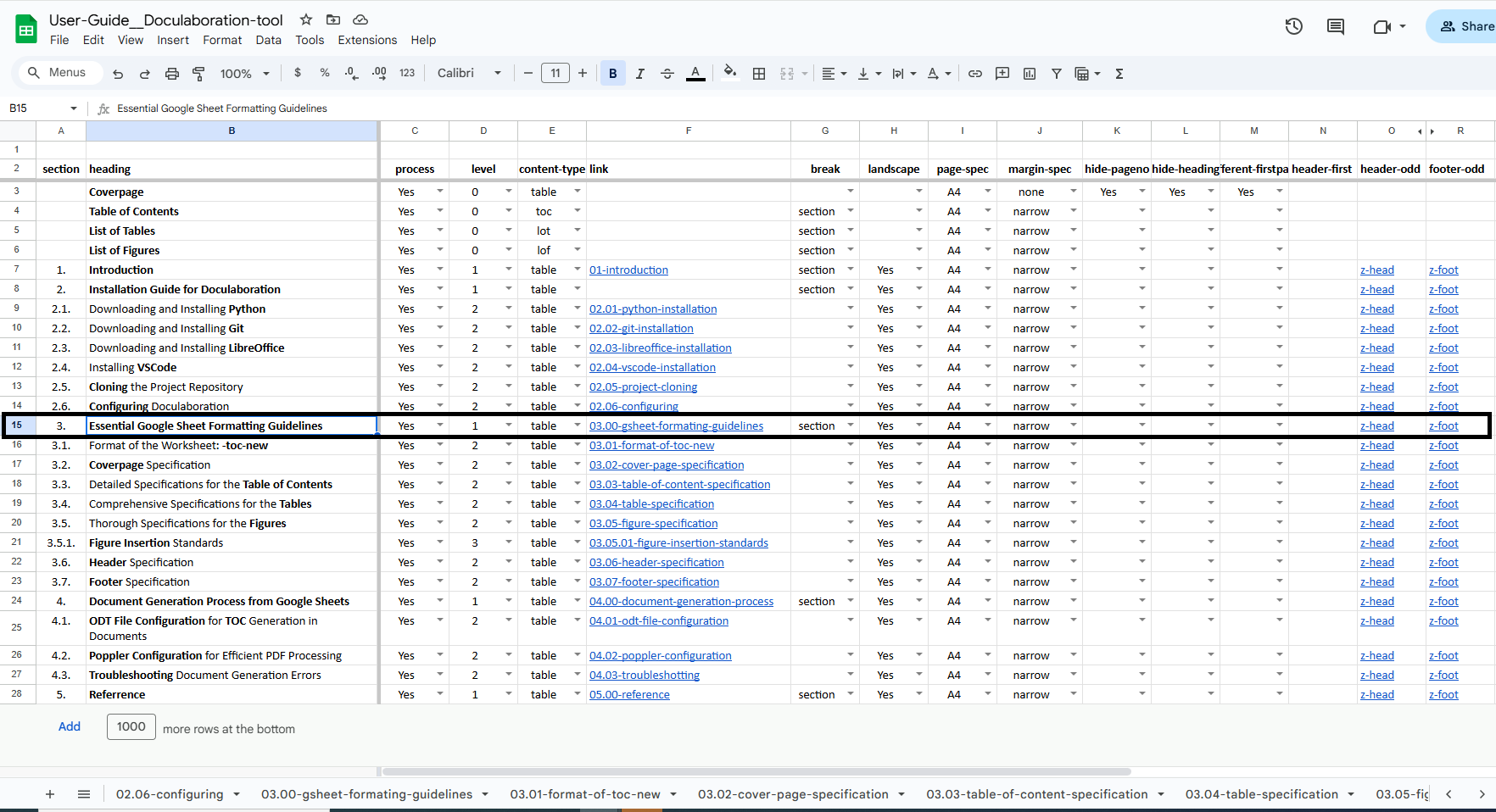This screenshot has height=812, width=1496.
Task: Format as currency with the dollar icon
Action: coord(298,73)
